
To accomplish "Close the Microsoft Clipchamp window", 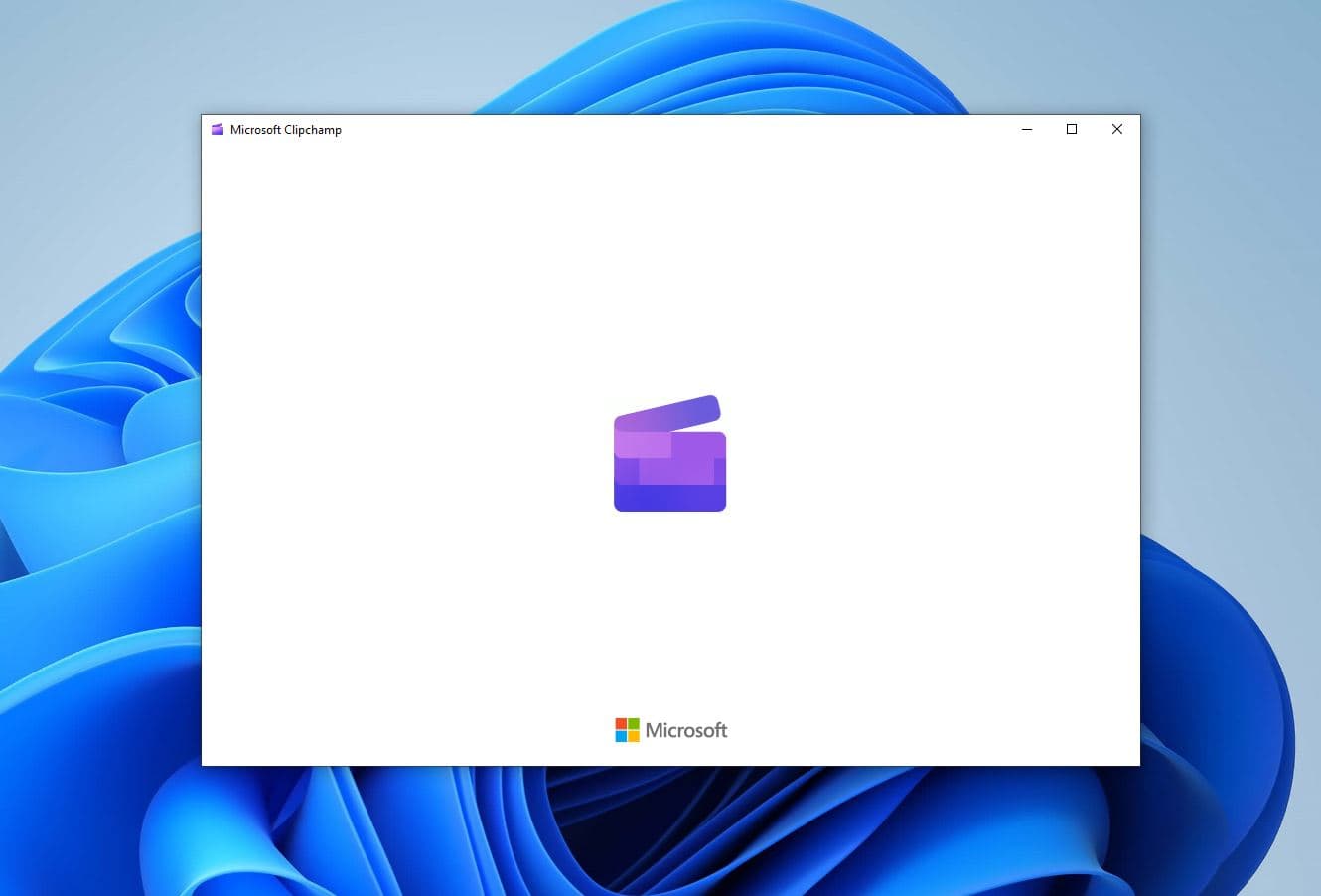I will coord(1117,129).
